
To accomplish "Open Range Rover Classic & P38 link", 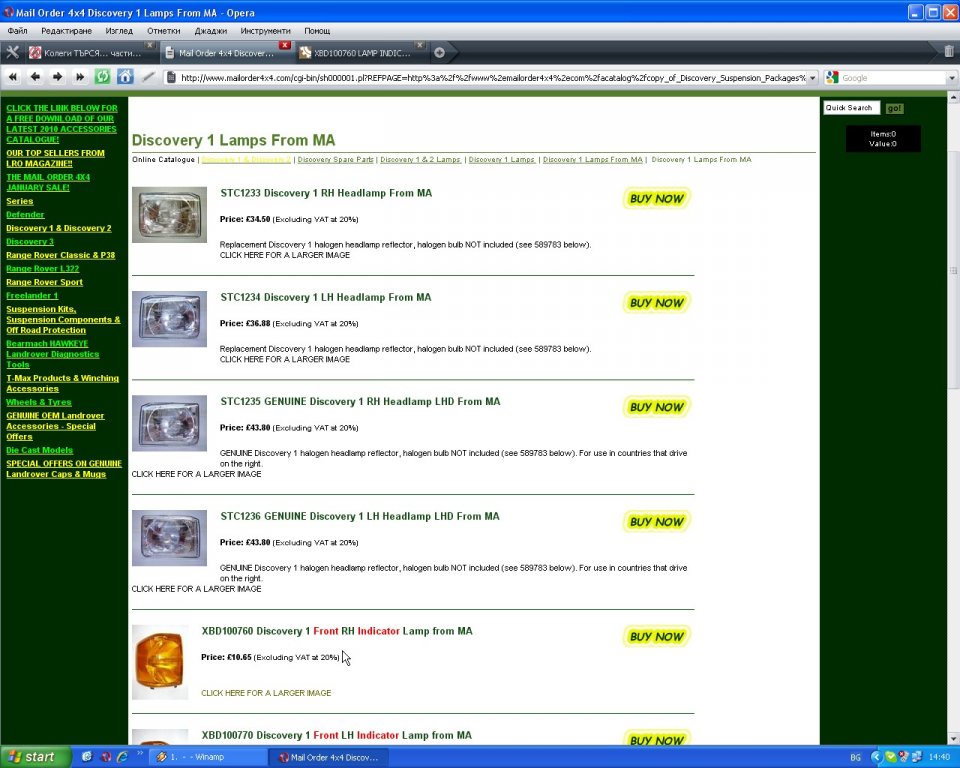I will 61,255.
